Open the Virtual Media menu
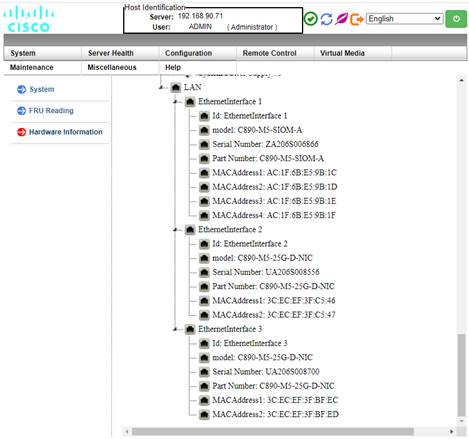Viewport: 469px width, 439px height. 342,53
